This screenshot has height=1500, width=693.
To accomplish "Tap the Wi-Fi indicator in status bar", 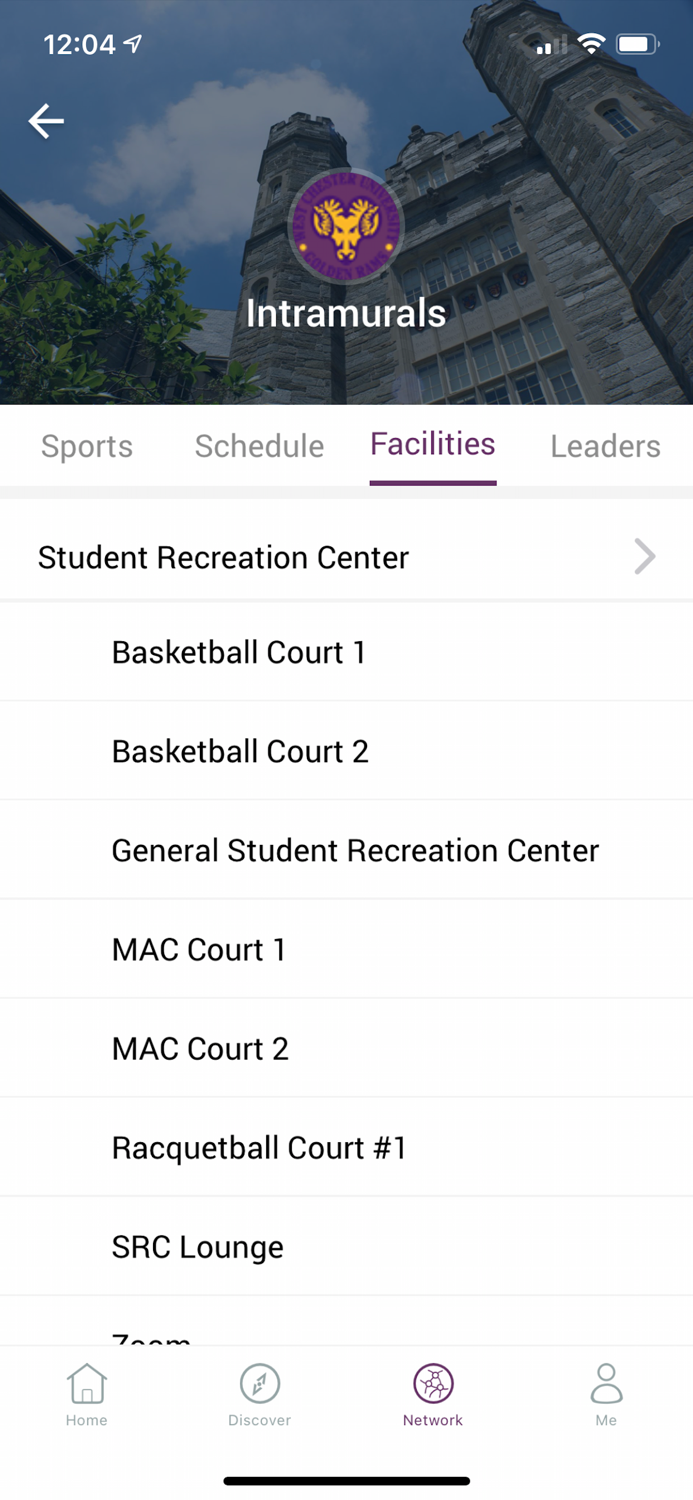I will coord(592,44).
